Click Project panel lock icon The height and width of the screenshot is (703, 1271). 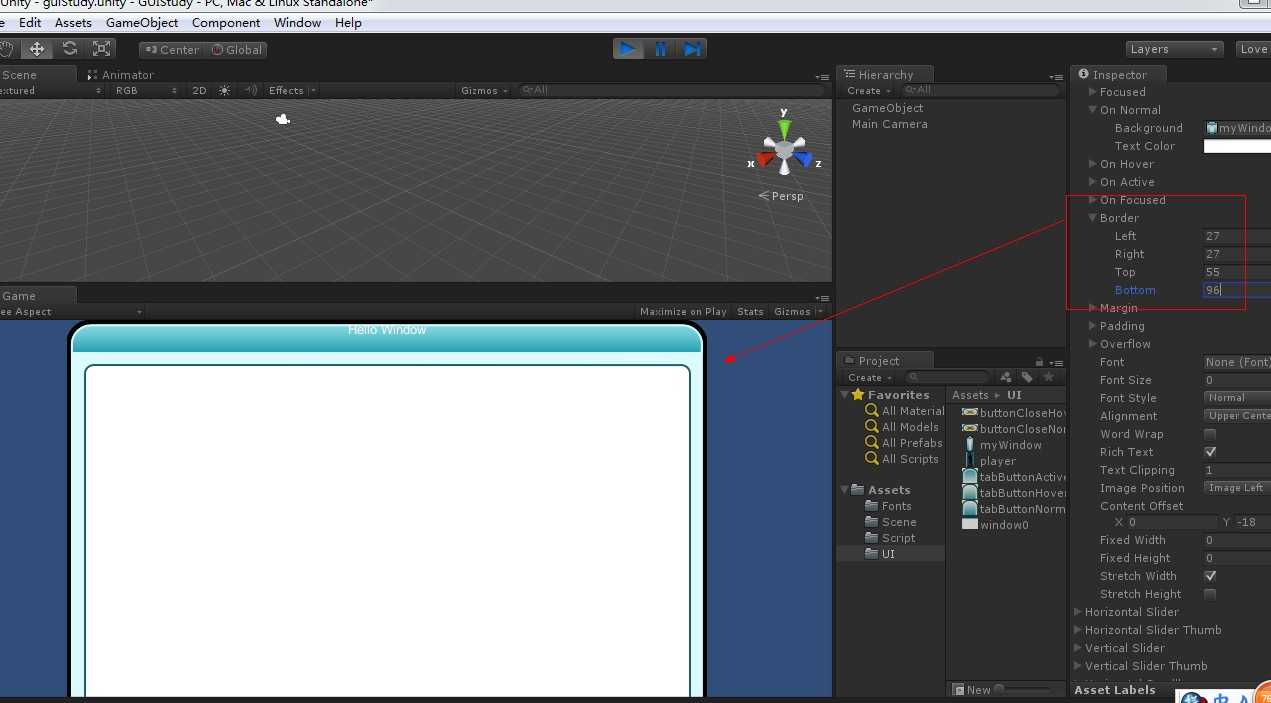pyautogui.click(x=1040, y=361)
